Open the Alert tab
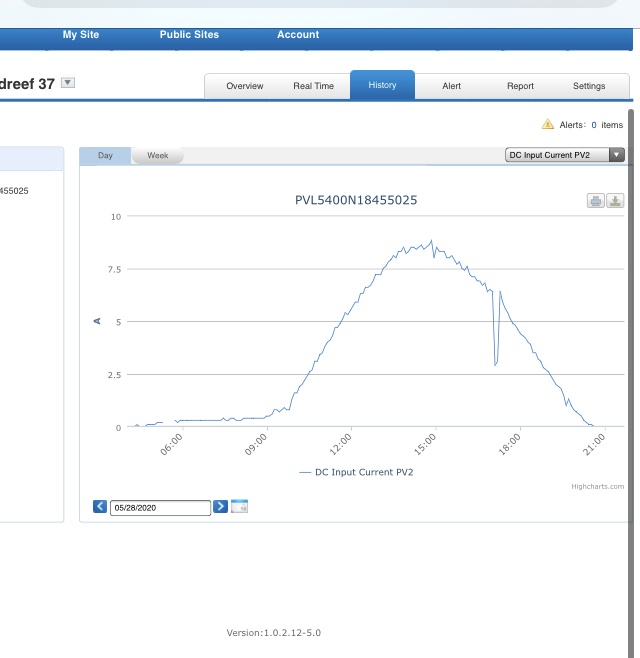Image resolution: width=640 pixels, height=658 pixels. [x=451, y=86]
